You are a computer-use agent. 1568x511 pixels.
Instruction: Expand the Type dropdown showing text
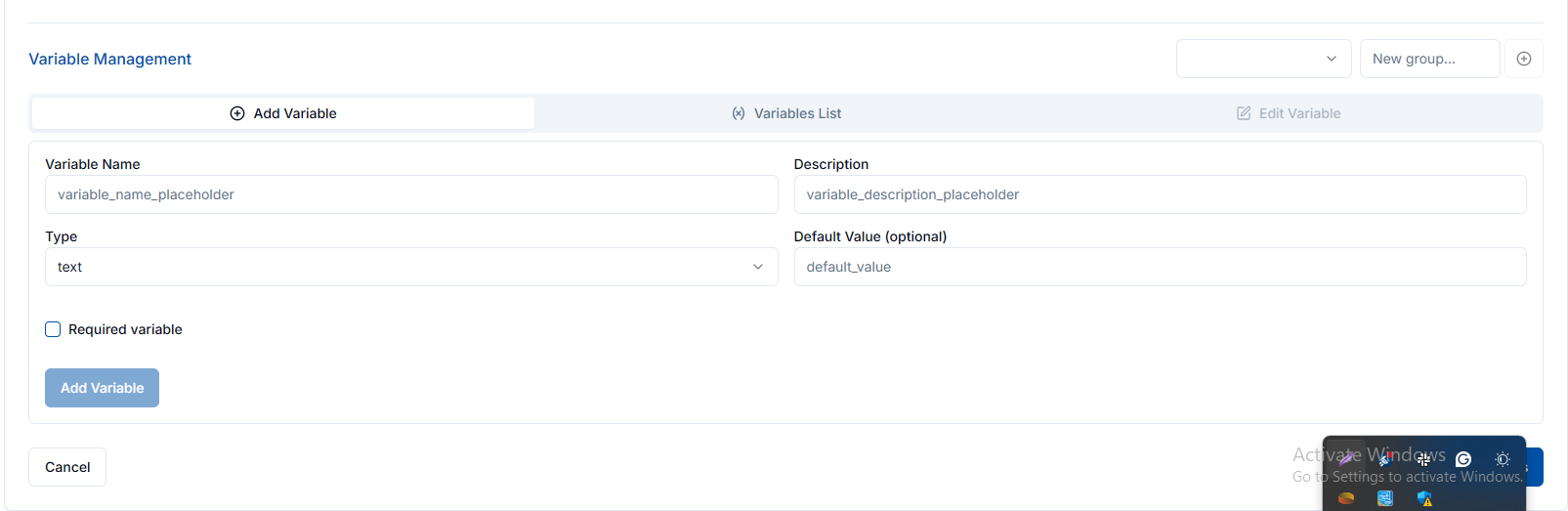[x=410, y=267]
